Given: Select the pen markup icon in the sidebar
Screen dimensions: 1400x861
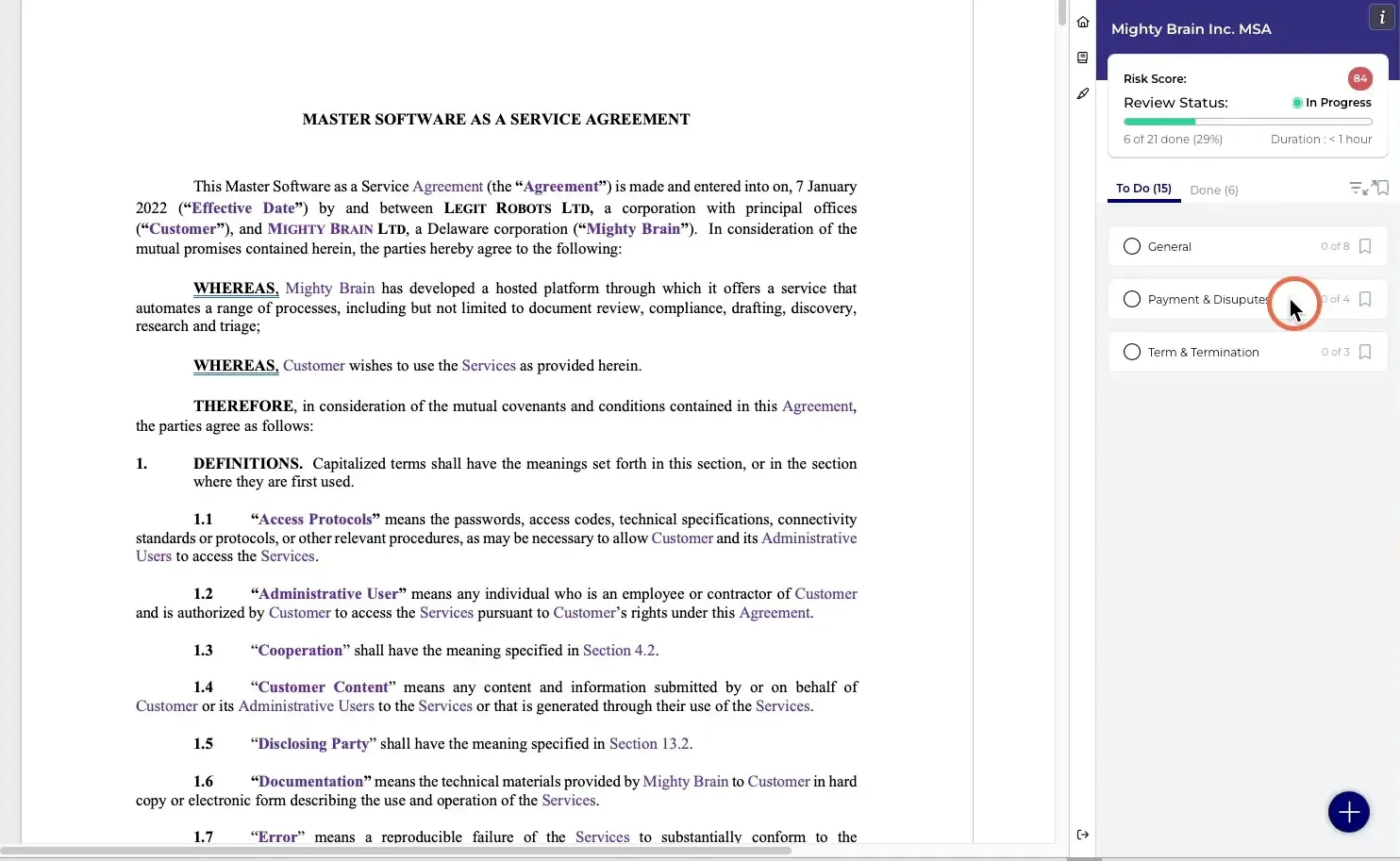Looking at the screenshot, I should tap(1083, 93).
